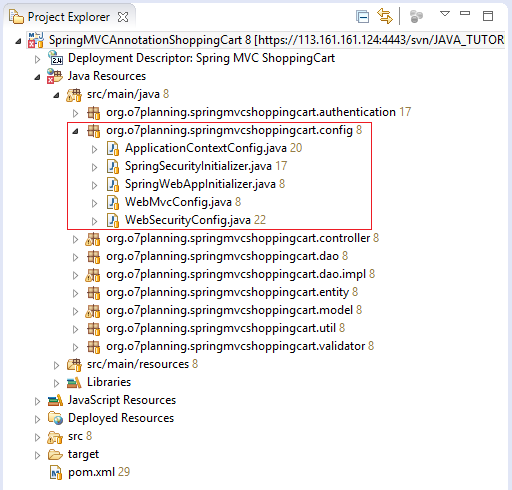Click the WebSecurityConfig.java file icon

113,220
